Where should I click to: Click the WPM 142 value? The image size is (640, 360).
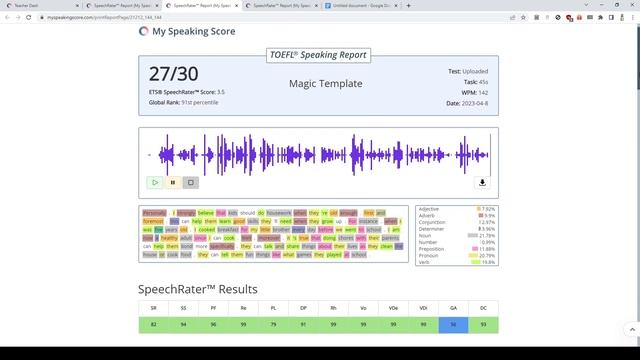pos(483,93)
